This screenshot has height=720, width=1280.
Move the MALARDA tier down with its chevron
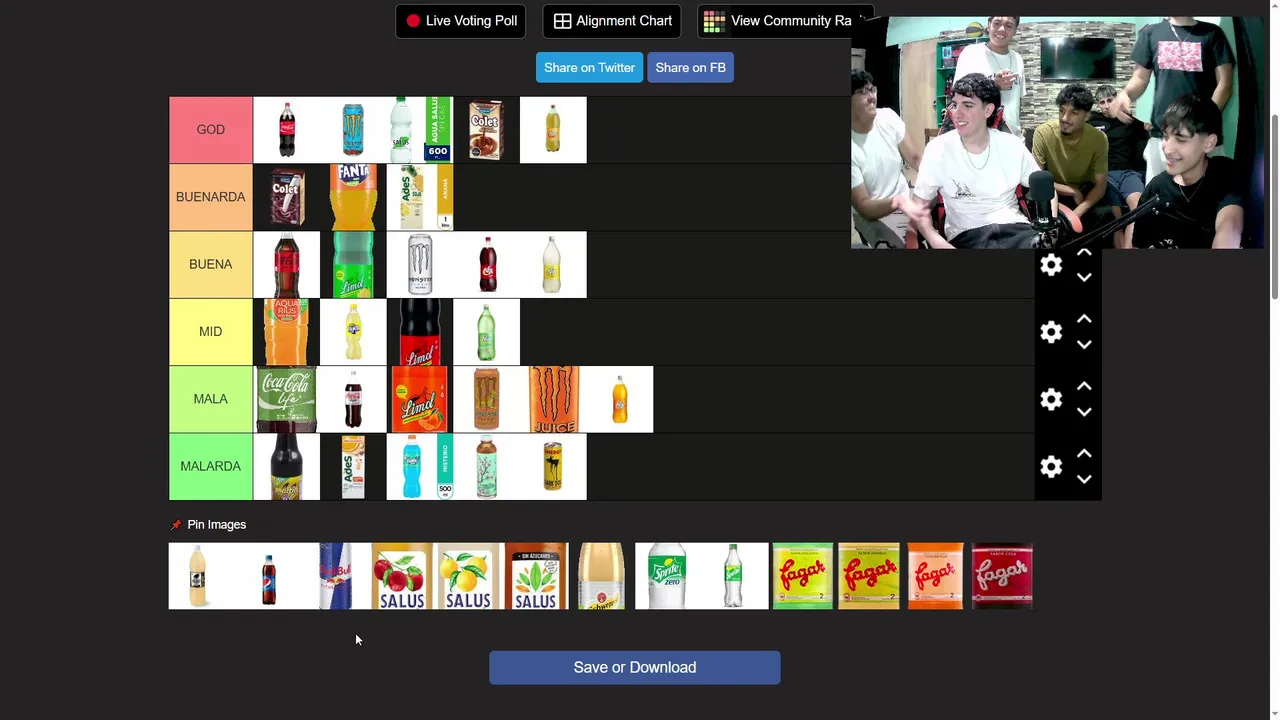pyautogui.click(x=1084, y=479)
